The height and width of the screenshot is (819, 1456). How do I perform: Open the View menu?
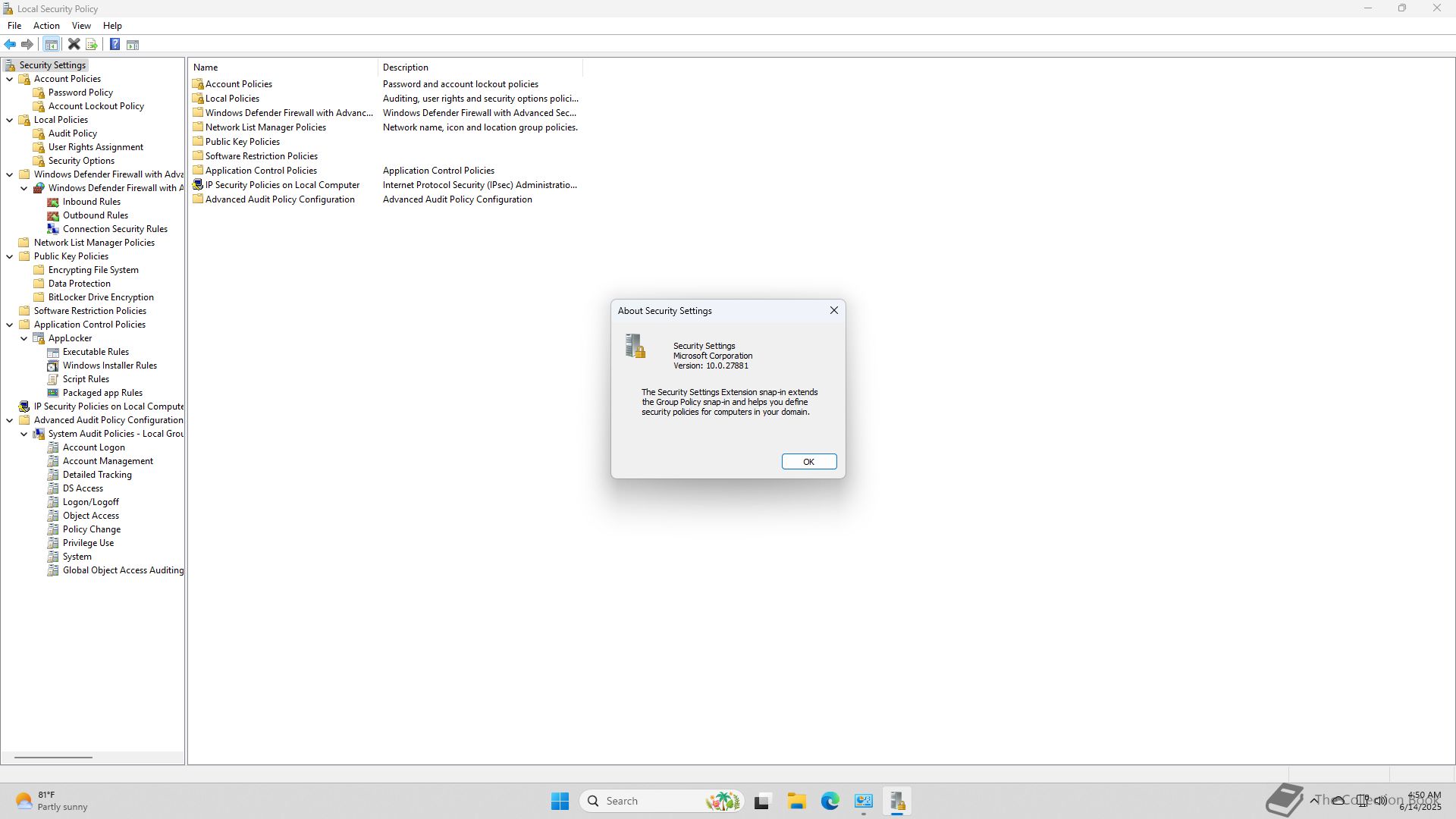pyautogui.click(x=81, y=26)
